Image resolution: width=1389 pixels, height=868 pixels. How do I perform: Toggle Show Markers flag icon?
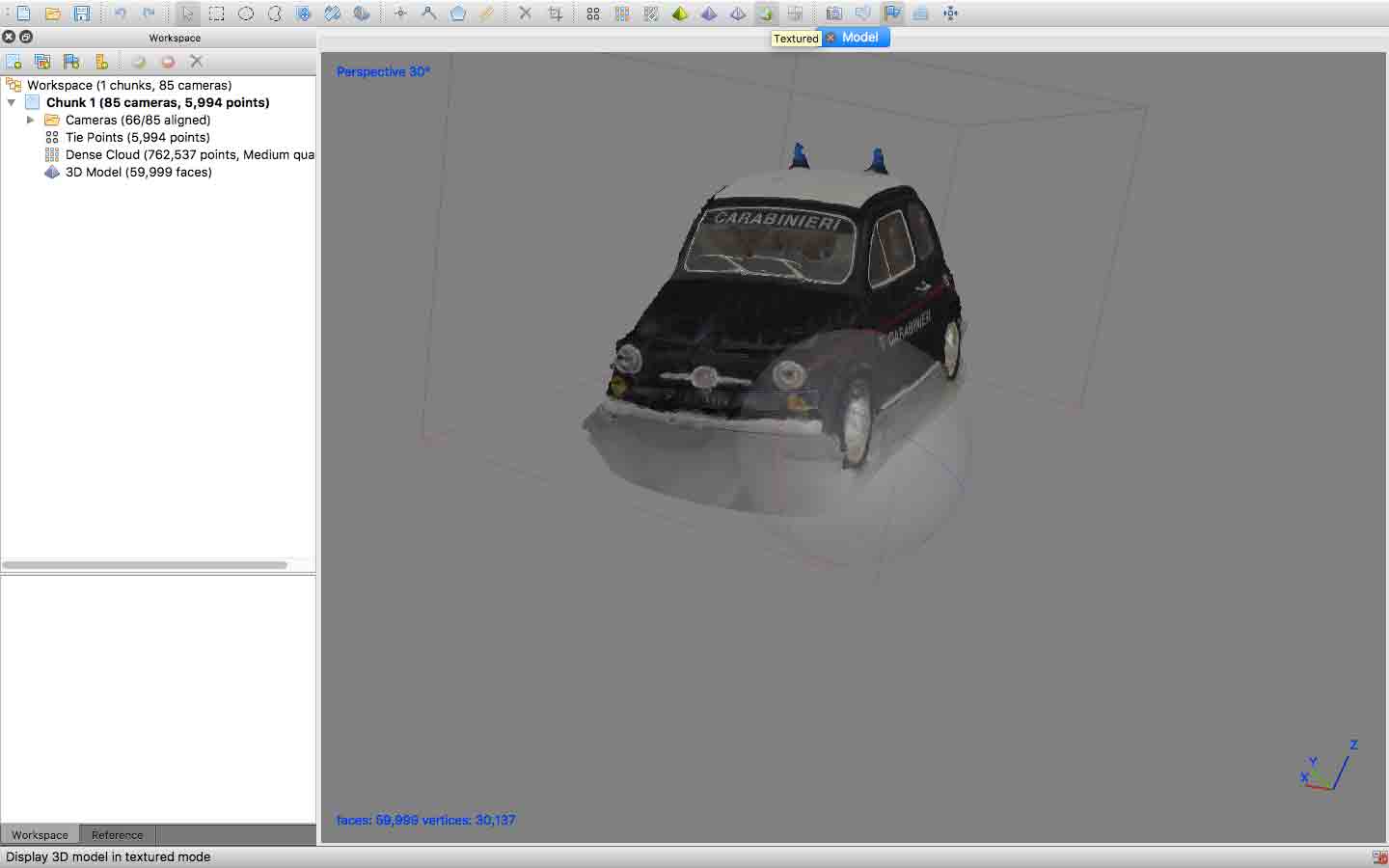point(892,14)
